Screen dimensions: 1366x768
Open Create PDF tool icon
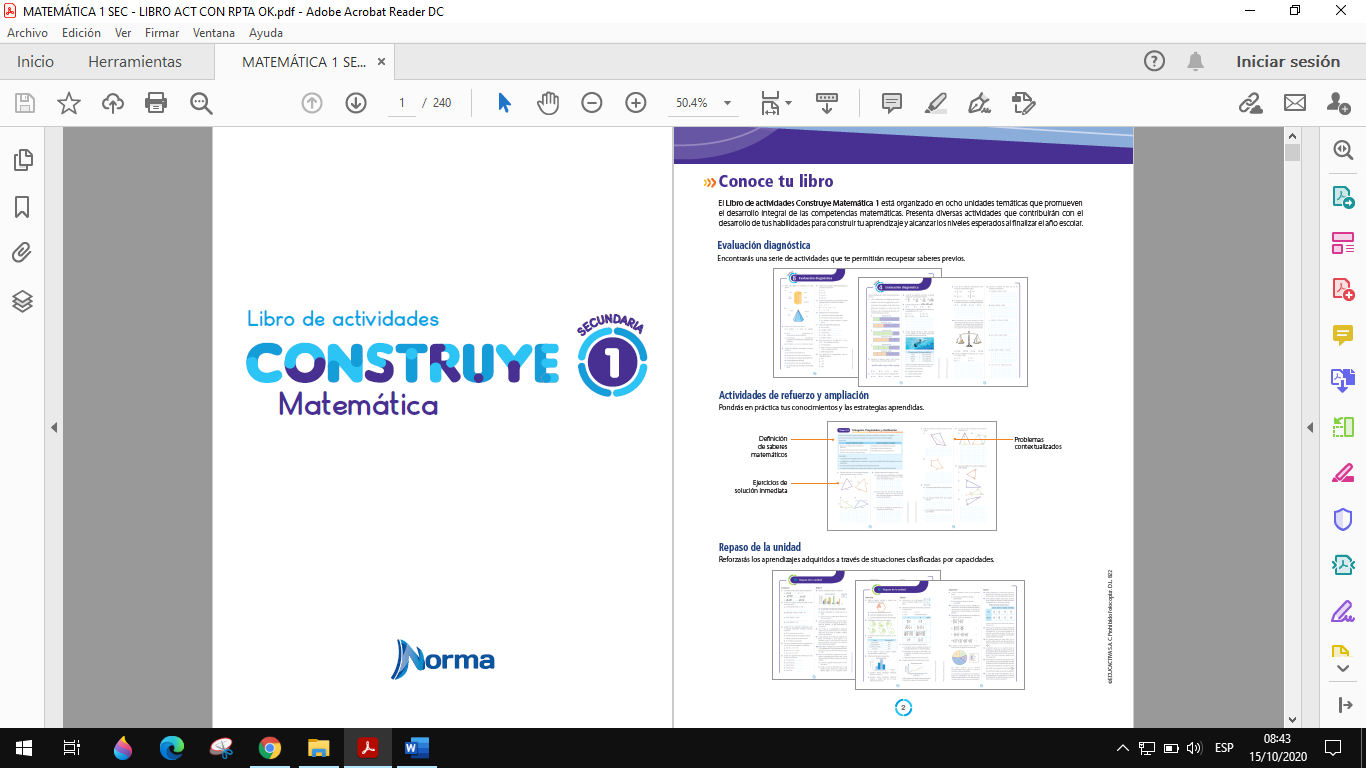point(1343,289)
